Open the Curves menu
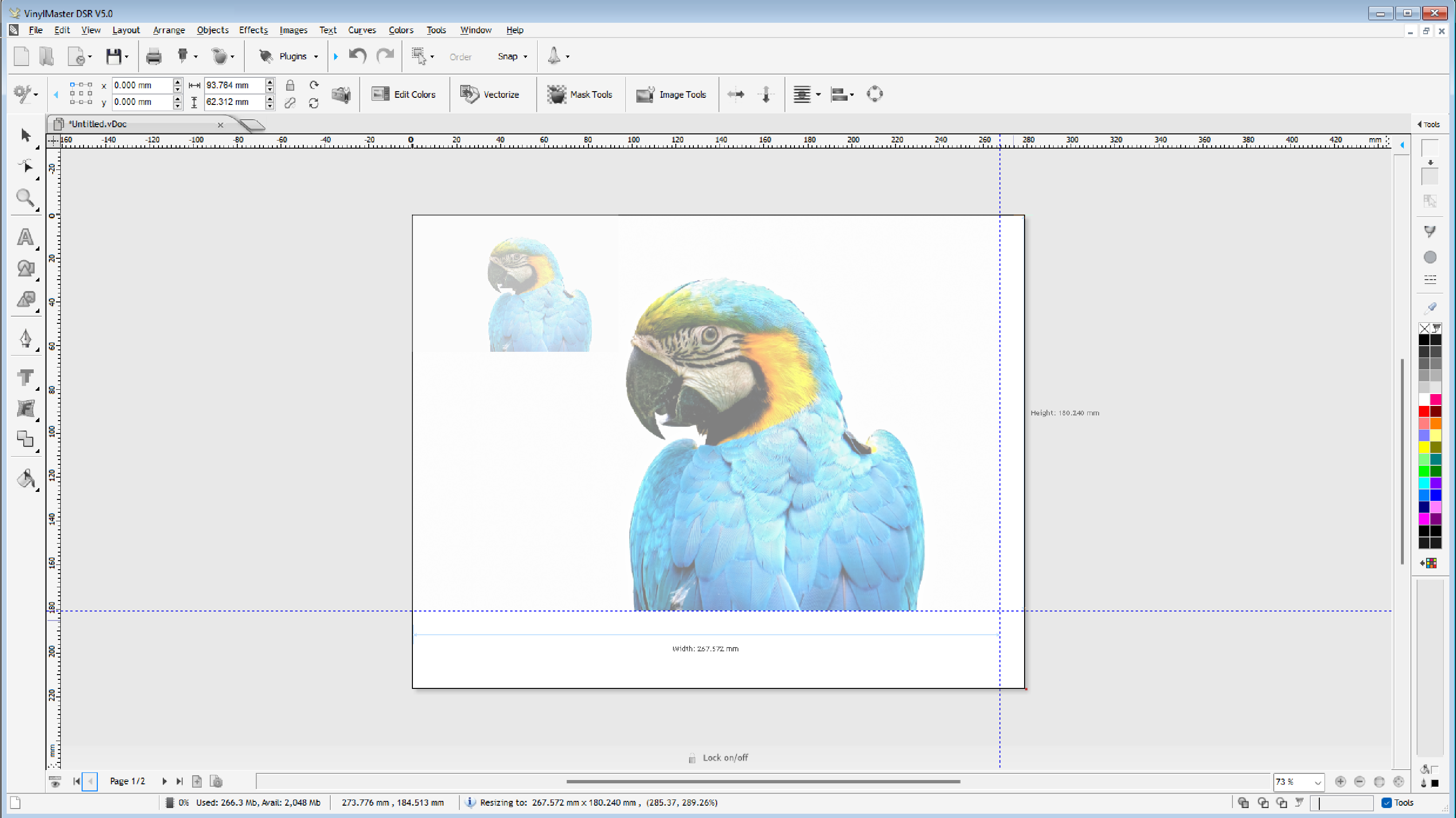Viewport: 1456px width, 818px height. point(362,30)
